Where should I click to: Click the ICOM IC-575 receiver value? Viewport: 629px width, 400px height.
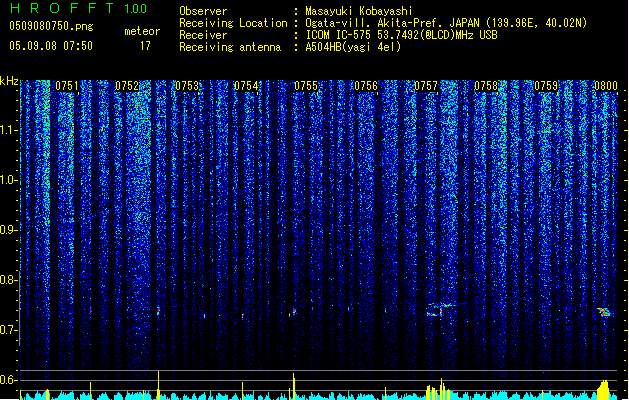(x=402, y=35)
